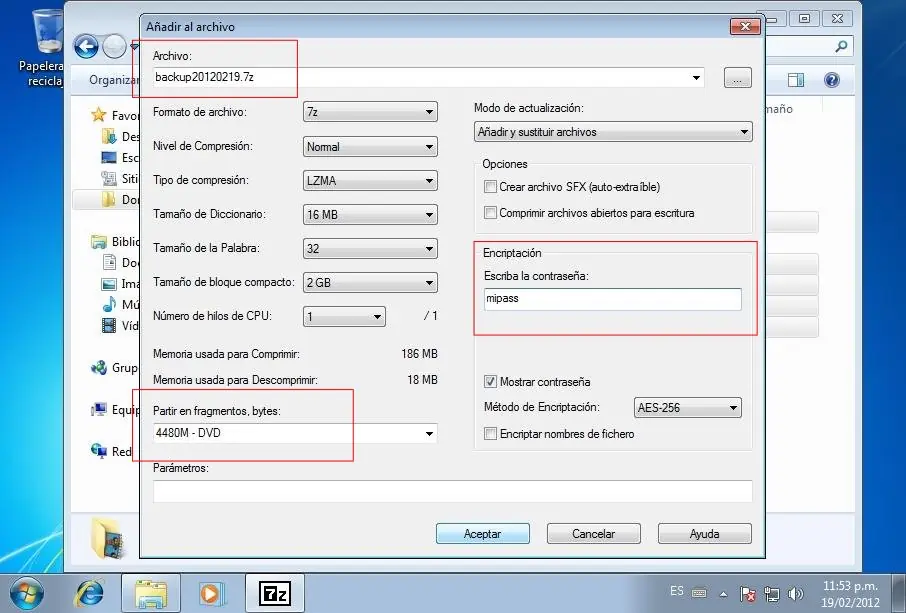Click Show desktop strip at taskbar end
Viewport: 906px width, 613px height.
click(x=899, y=593)
